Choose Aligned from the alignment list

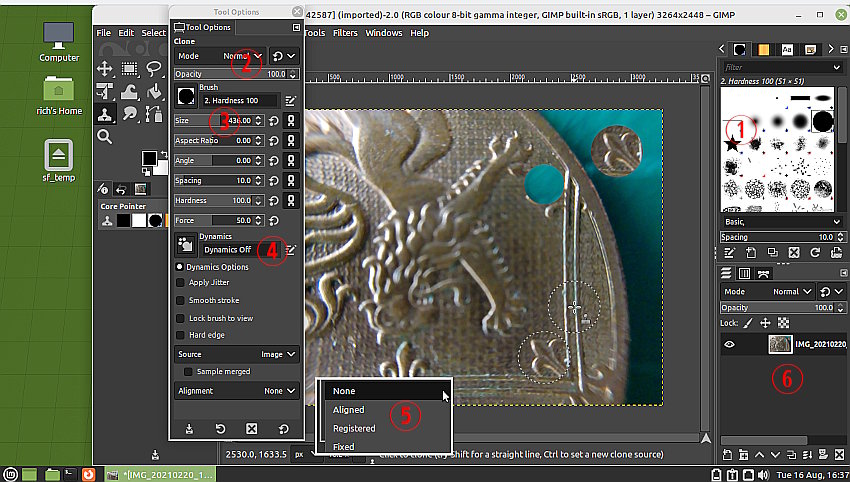point(349,410)
